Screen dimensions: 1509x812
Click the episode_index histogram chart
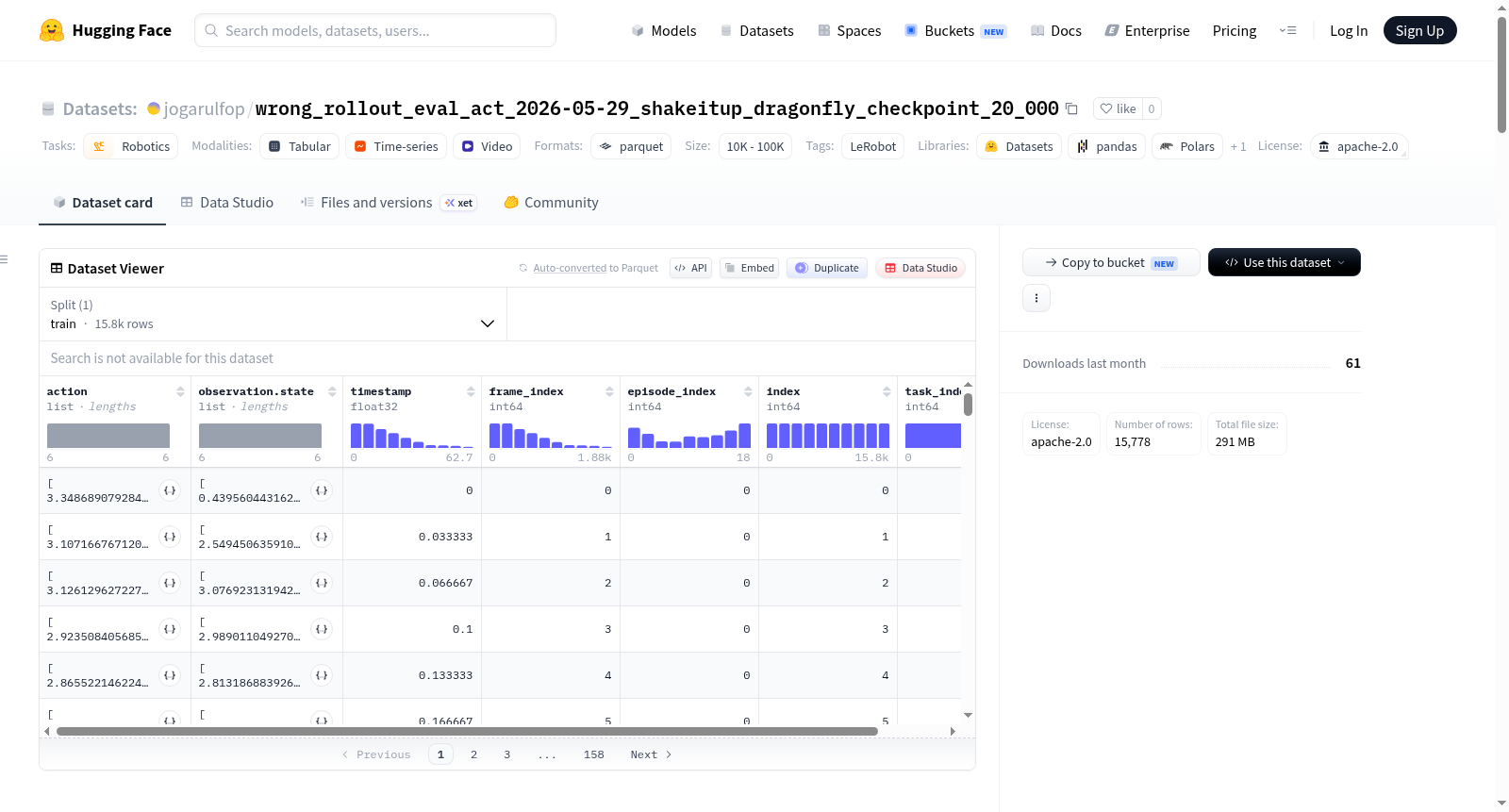pos(689,436)
